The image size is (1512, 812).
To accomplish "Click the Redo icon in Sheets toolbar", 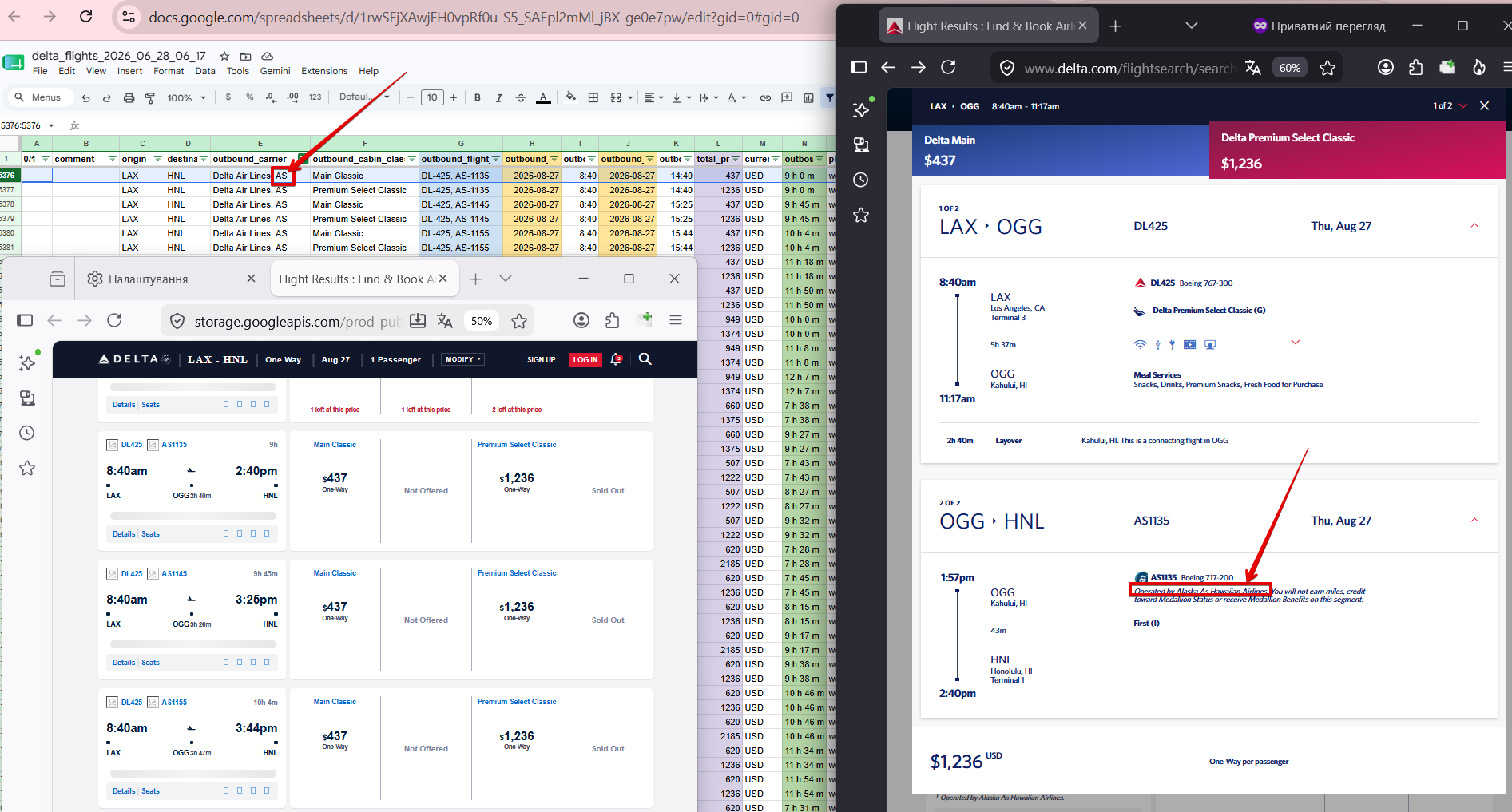I will pyautogui.click(x=107, y=97).
